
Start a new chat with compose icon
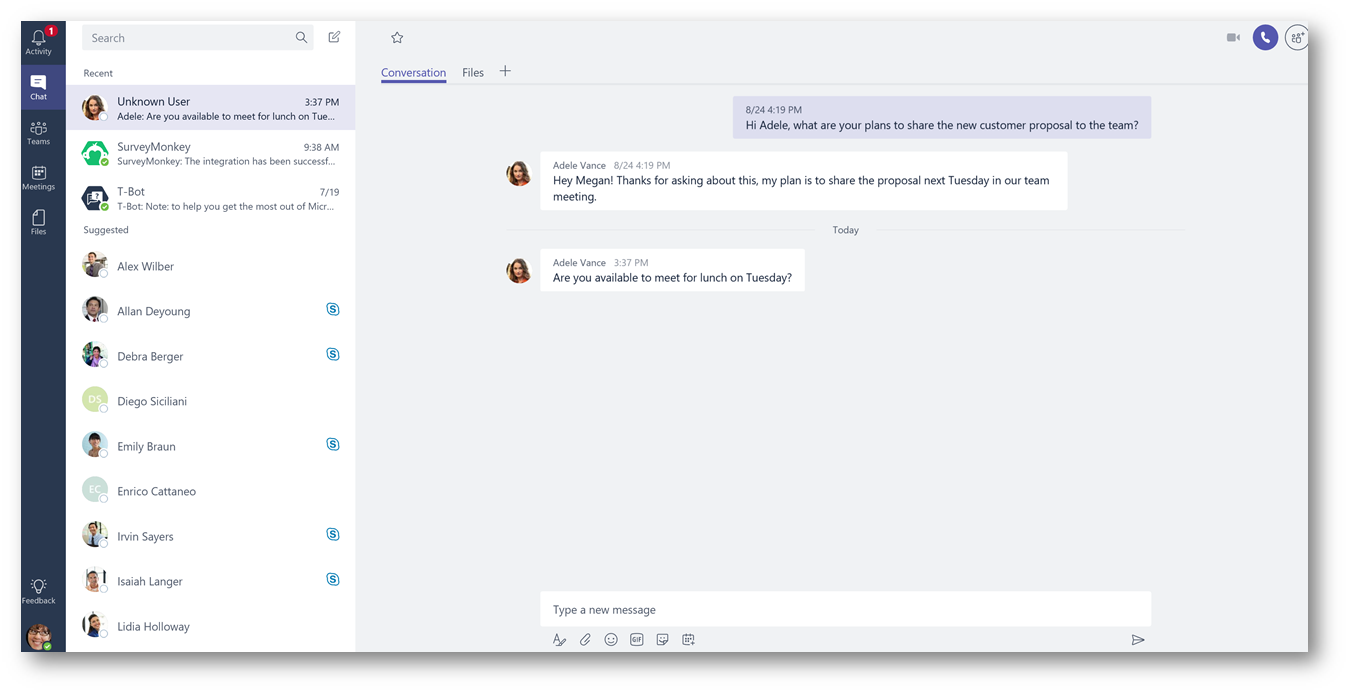334,37
